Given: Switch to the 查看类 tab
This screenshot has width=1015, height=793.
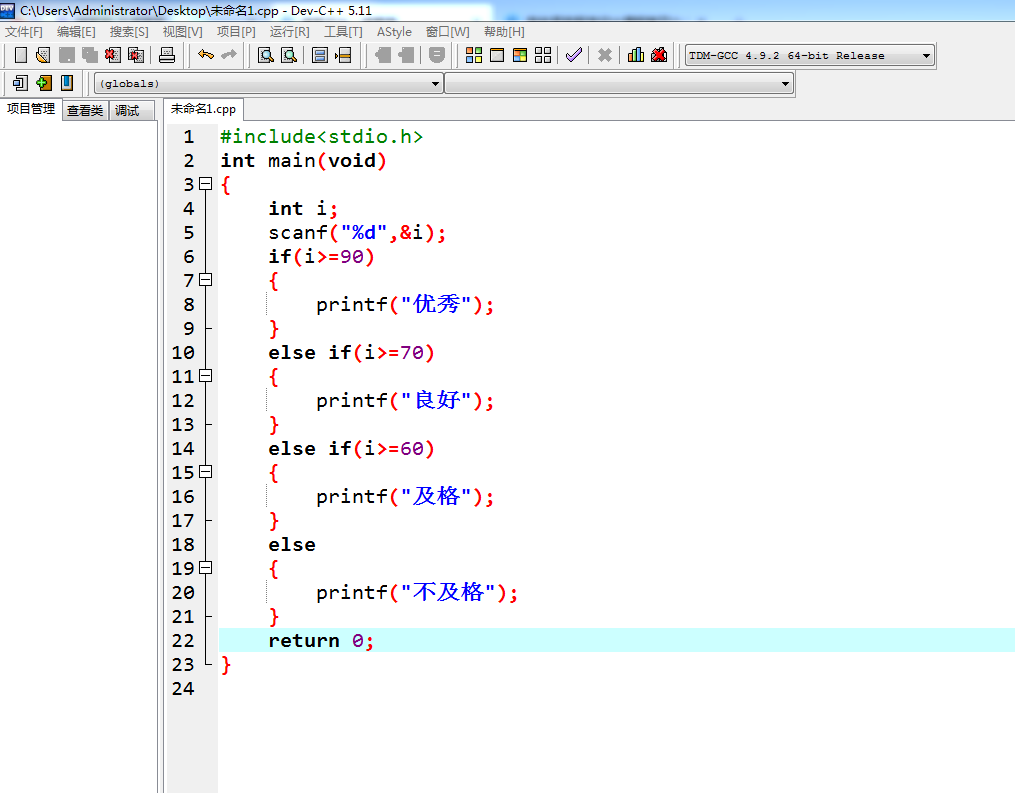Looking at the screenshot, I should (x=85, y=111).
